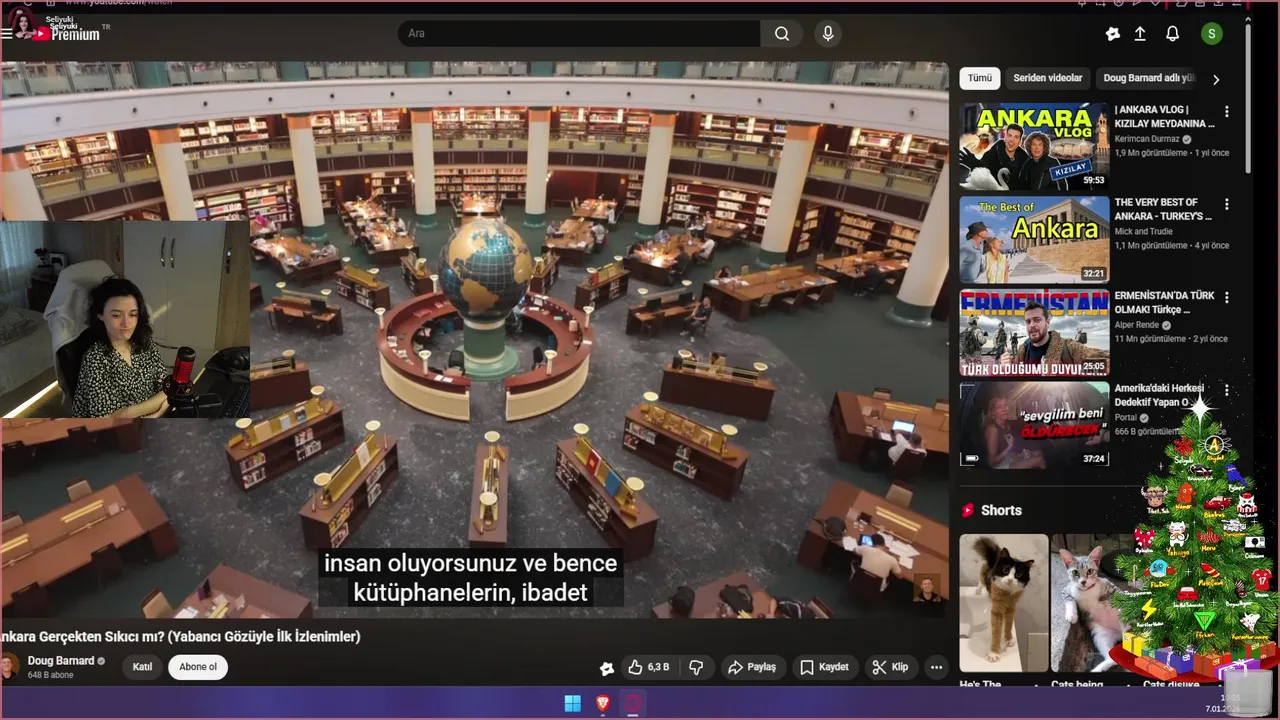Click the pink circle taskbar app icon
This screenshot has width=1280, height=720.
633,703
